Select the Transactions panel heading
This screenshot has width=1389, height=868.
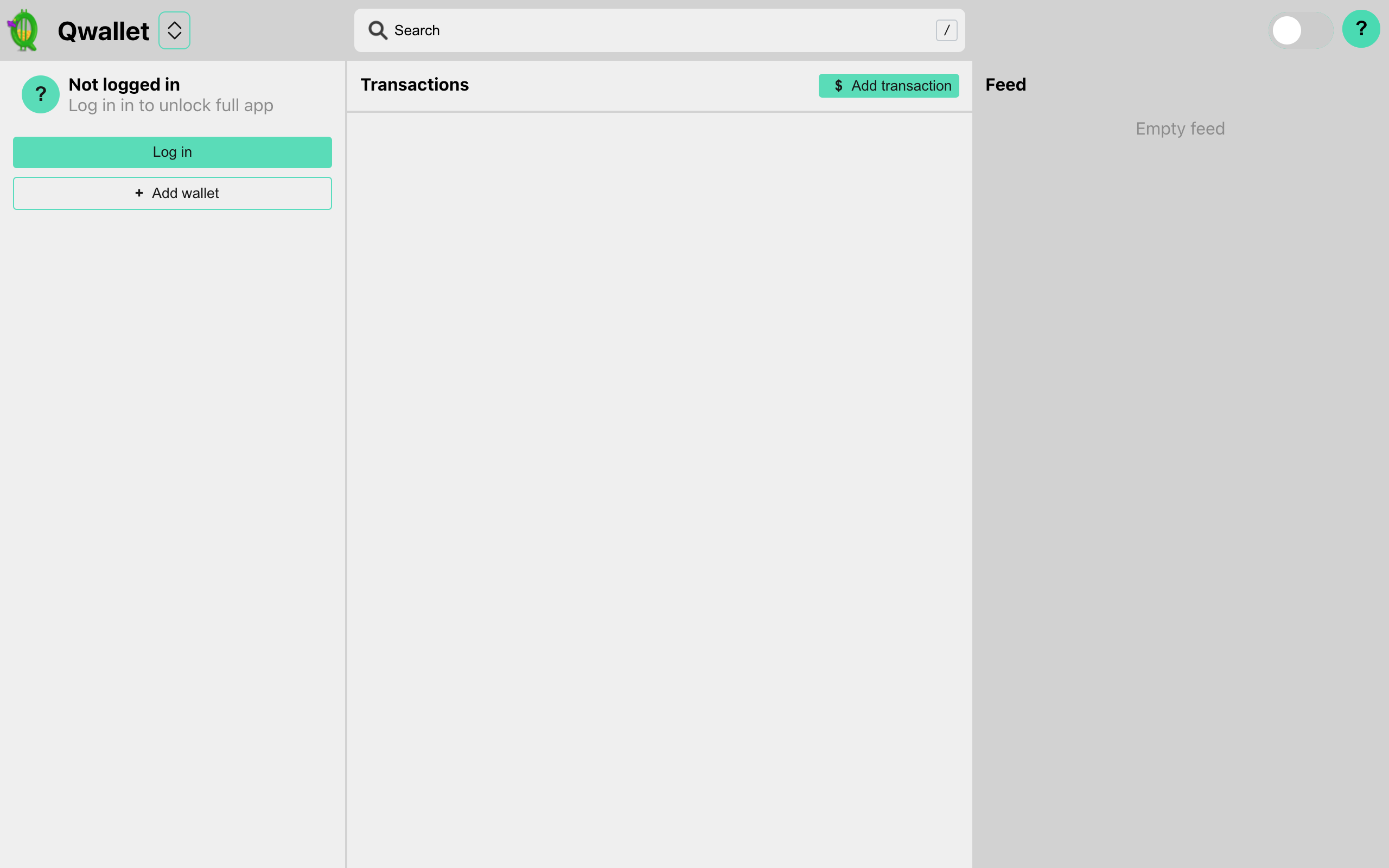point(415,85)
